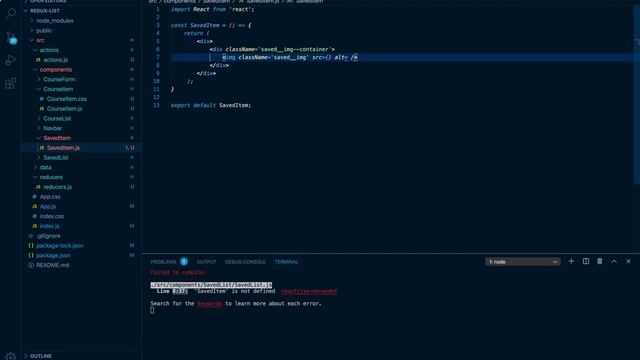
Task: Open CourseItem.css file
Action: coord(67,99)
